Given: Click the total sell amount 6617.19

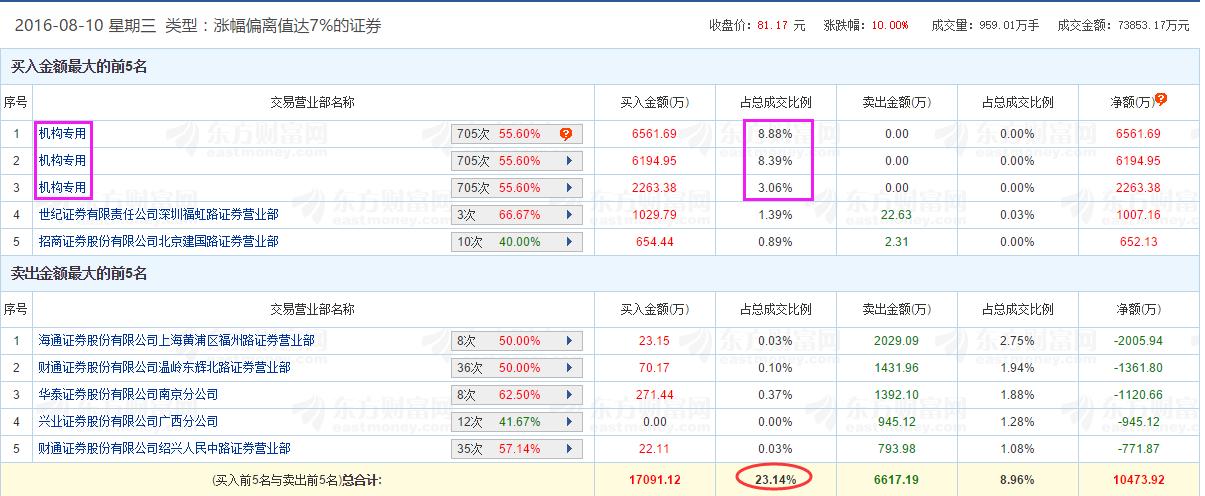Looking at the screenshot, I should click(x=896, y=480).
